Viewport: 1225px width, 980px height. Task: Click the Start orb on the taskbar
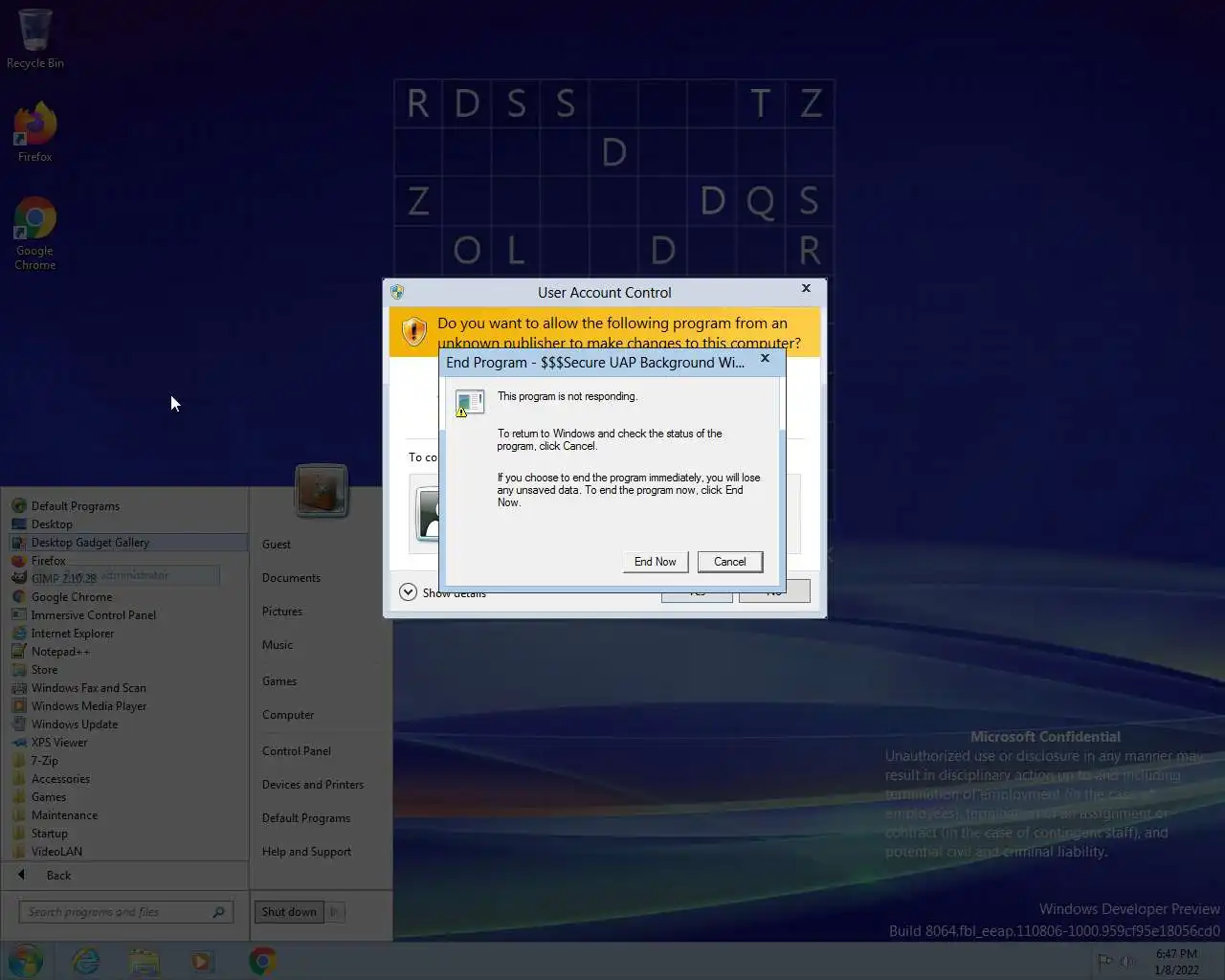(x=26, y=960)
